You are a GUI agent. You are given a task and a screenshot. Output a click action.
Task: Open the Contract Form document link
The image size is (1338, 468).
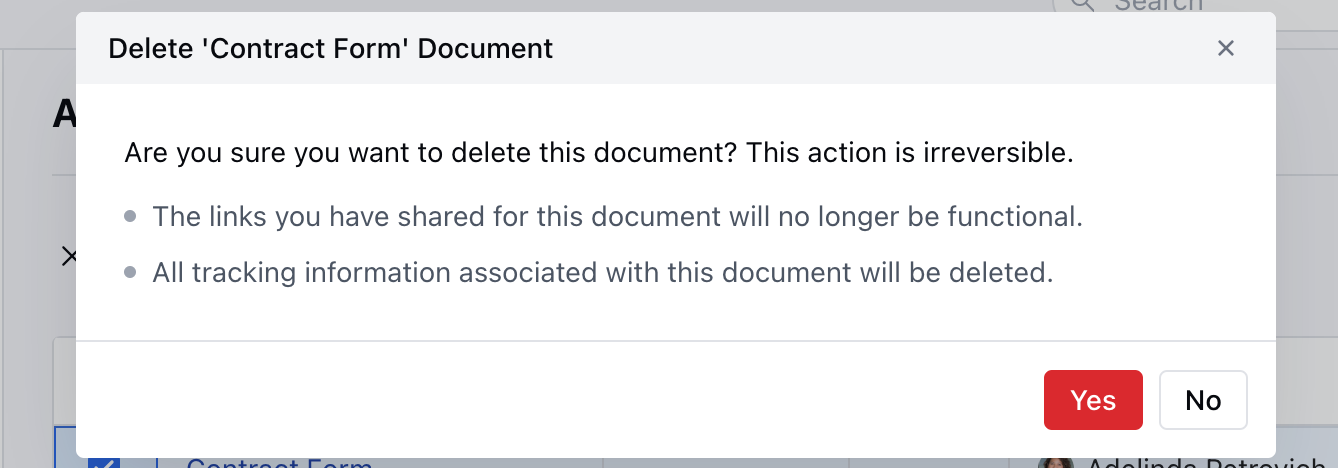[279, 464]
